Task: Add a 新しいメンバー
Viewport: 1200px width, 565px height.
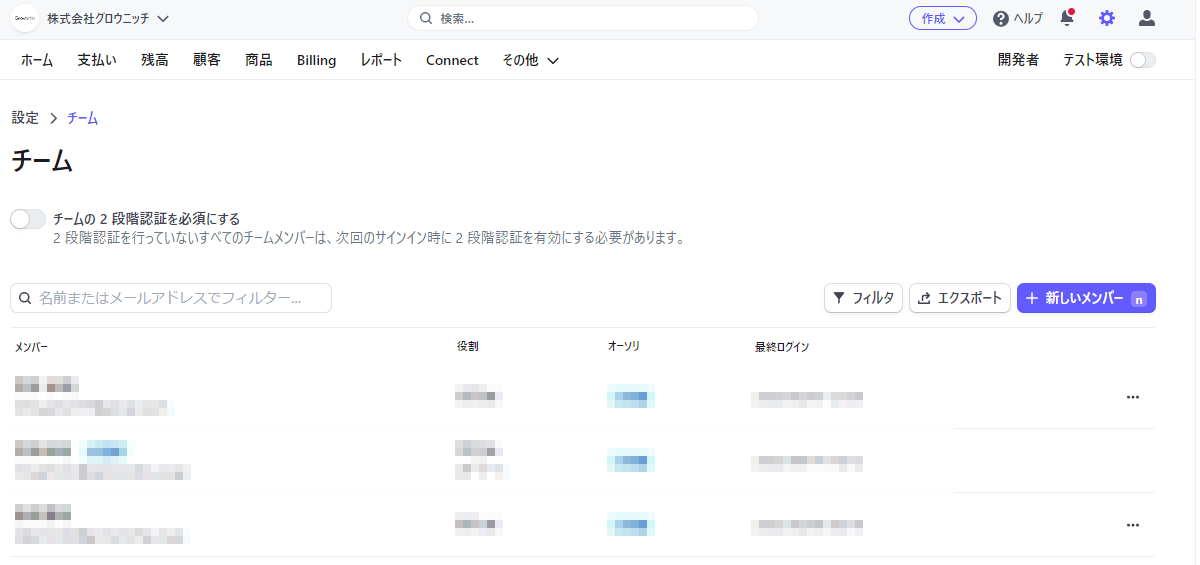Action: 1086,298
